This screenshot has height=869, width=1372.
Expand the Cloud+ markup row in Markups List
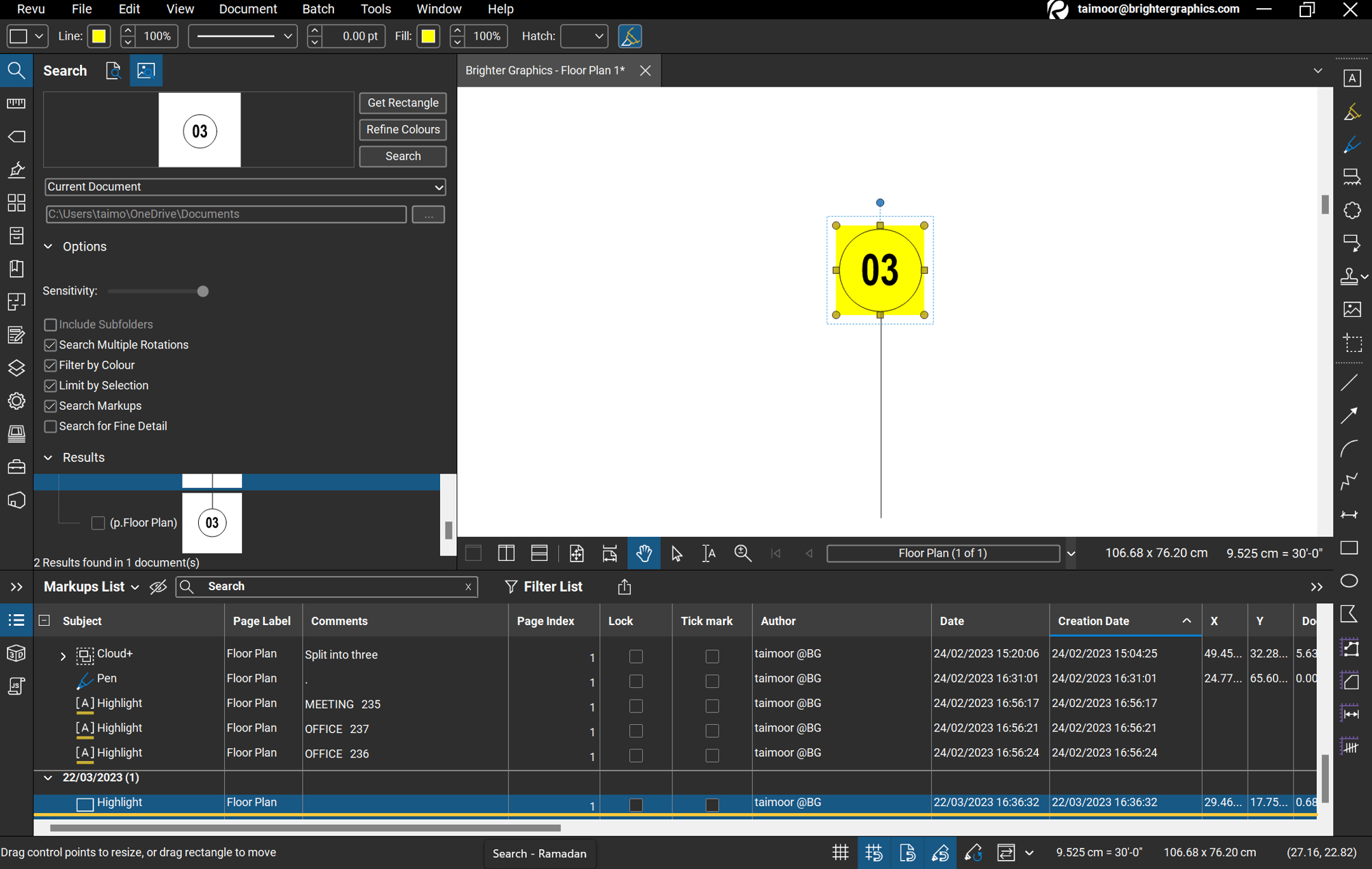click(62, 656)
